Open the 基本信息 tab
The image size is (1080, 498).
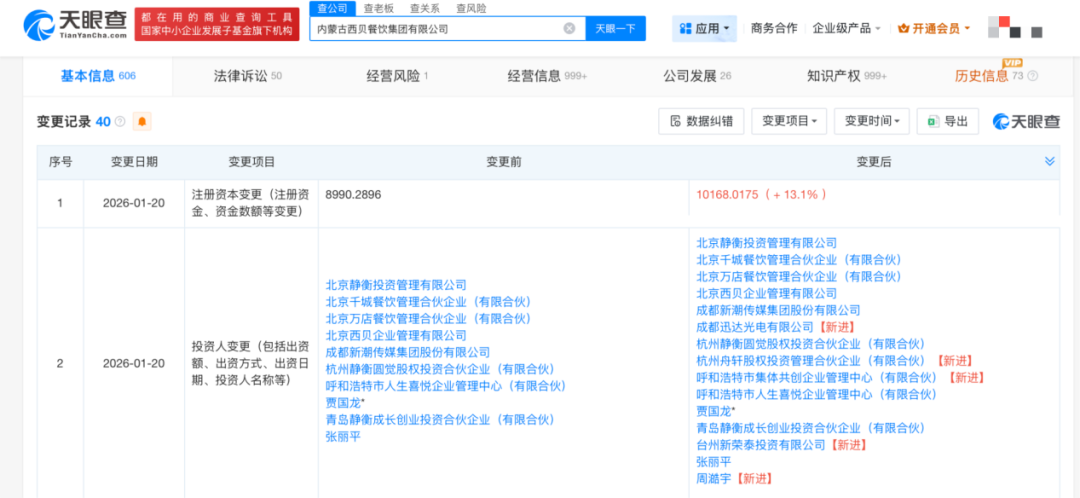tap(98, 76)
